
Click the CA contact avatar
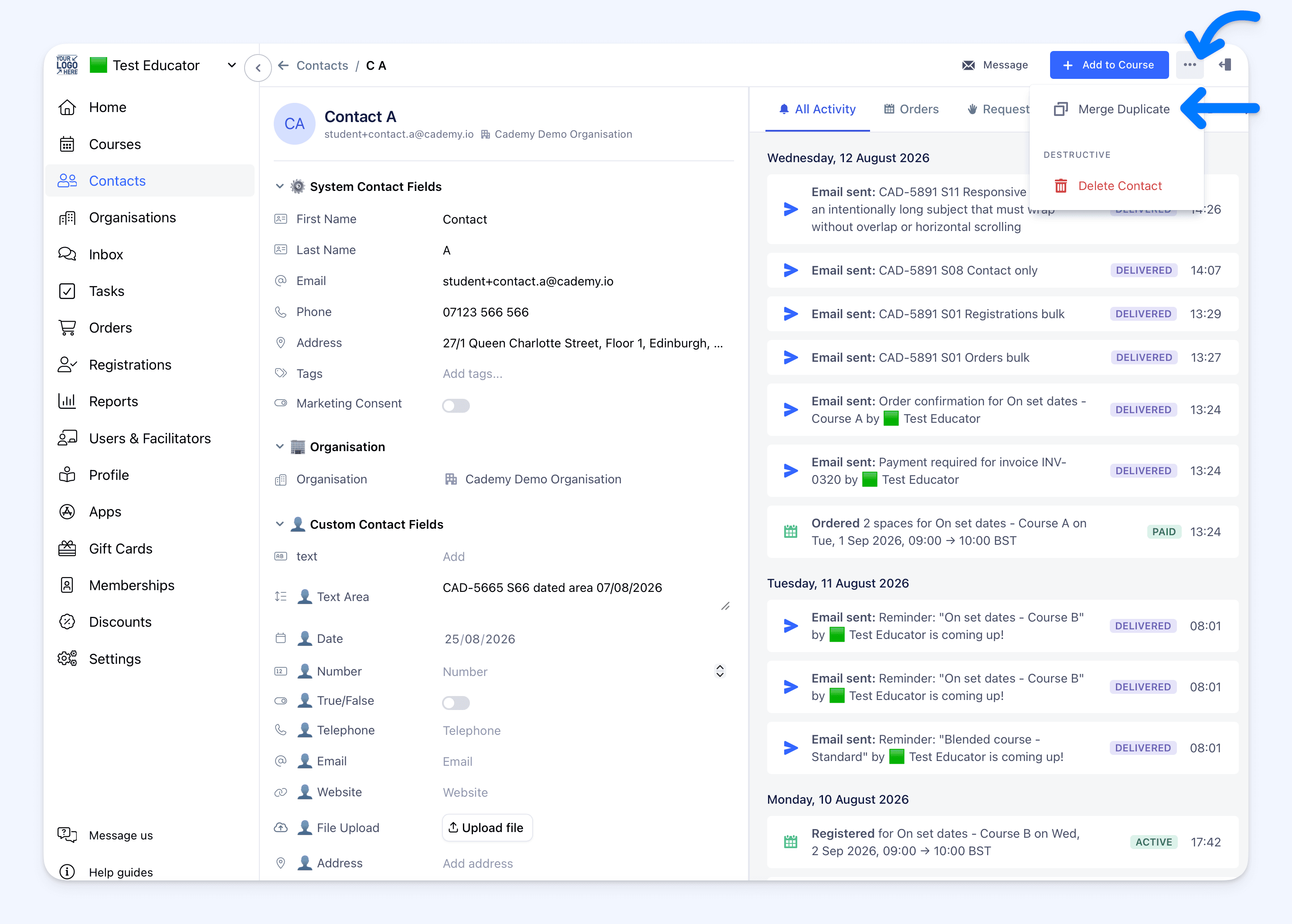coord(295,124)
